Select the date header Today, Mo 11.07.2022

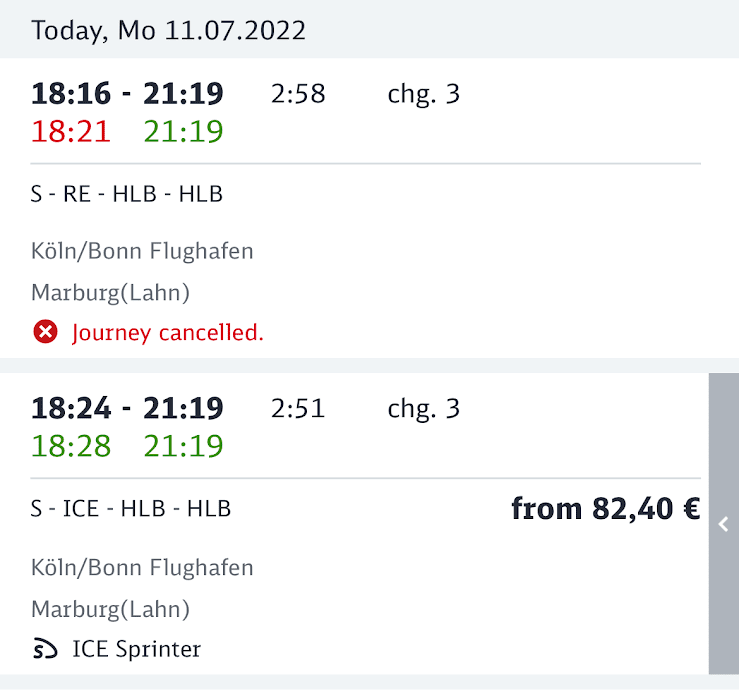[168, 30]
